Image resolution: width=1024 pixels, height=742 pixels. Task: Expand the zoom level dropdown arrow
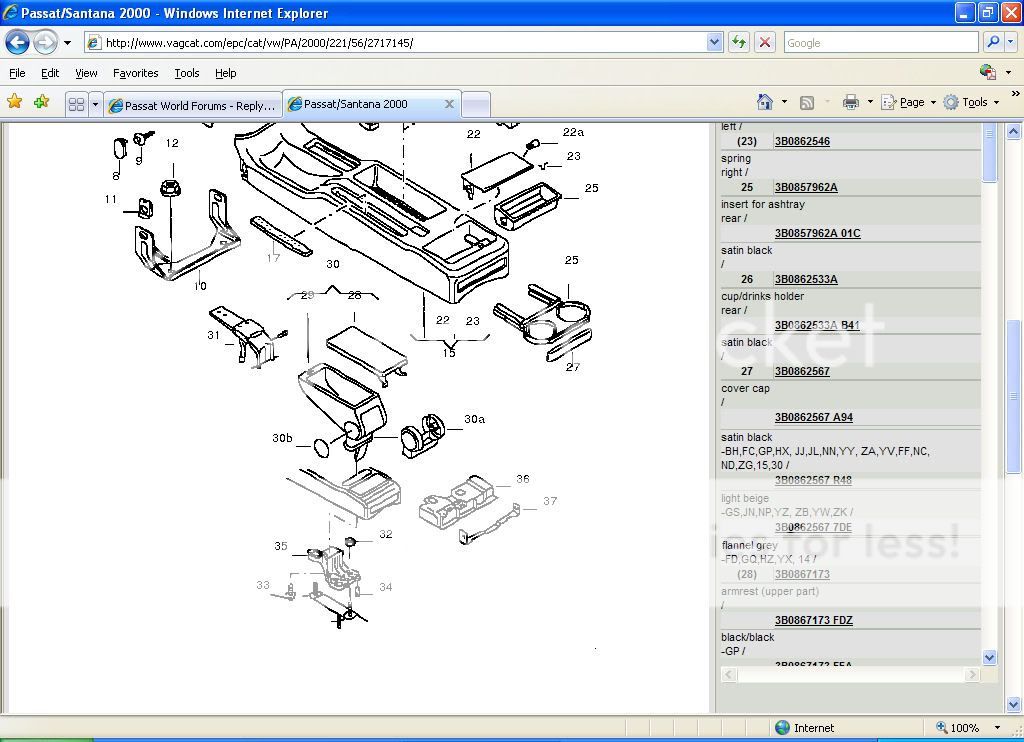(x=996, y=728)
